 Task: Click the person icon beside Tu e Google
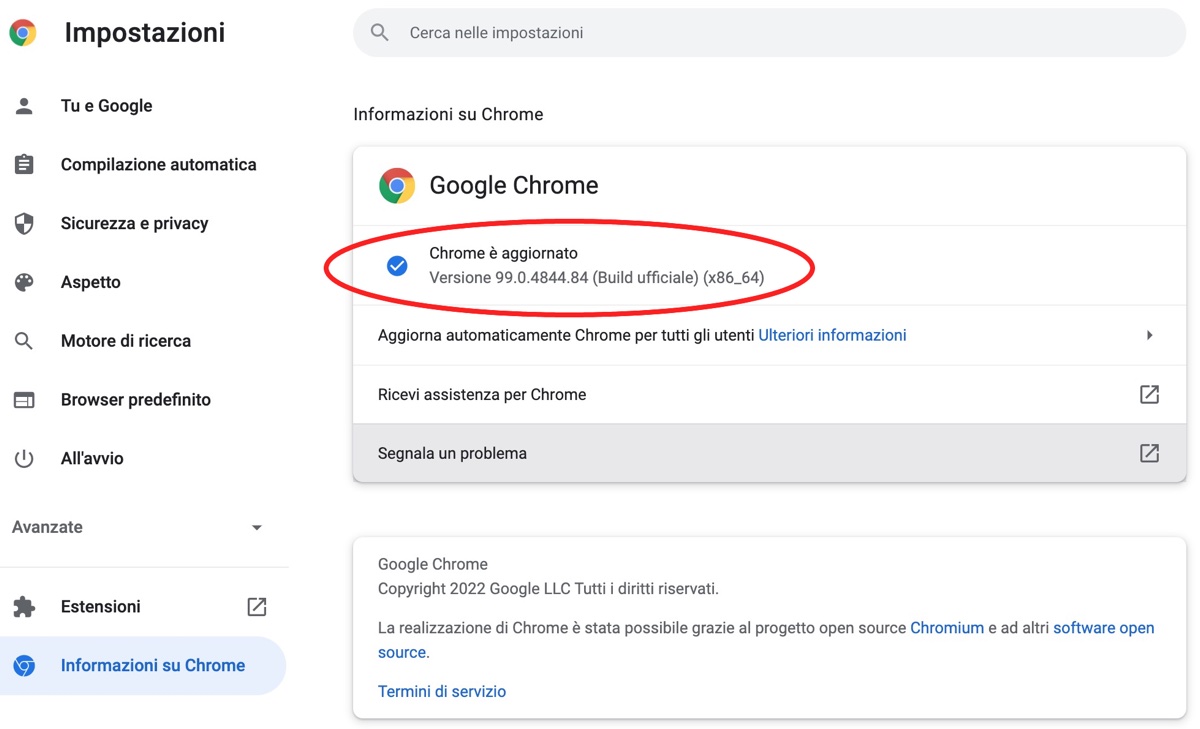coord(24,106)
